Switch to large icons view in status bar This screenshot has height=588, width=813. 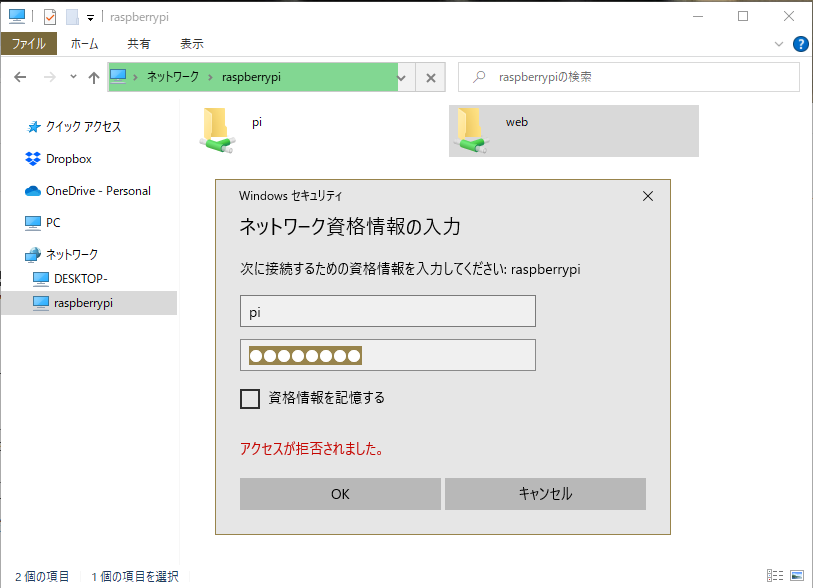point(797,575)
